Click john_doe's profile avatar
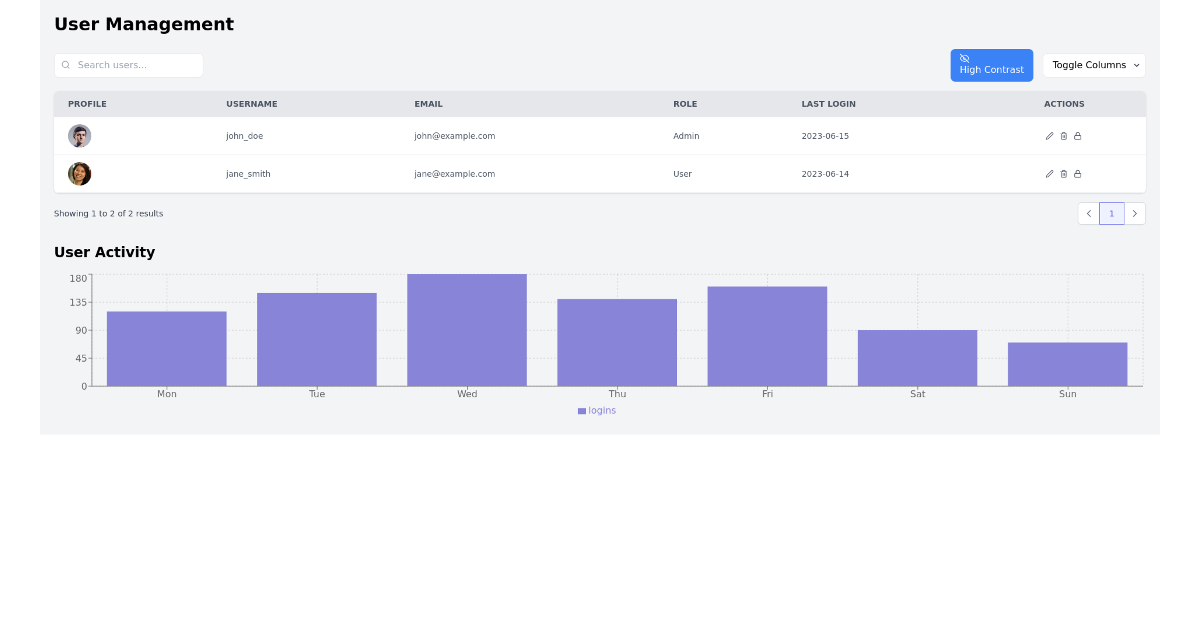The width and height of the screenshot is (1200, 630). pyautogui.click(x=79, y=136)
